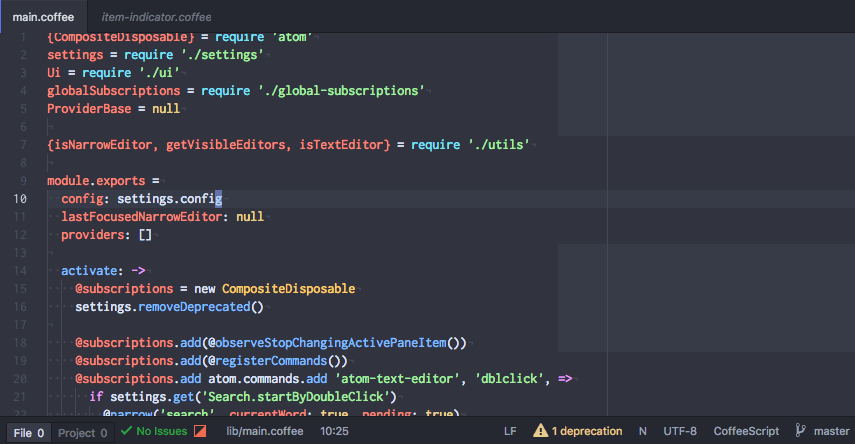Select the Project 0 linter tab
Screen dimensions: 855x444
point(82,433)
